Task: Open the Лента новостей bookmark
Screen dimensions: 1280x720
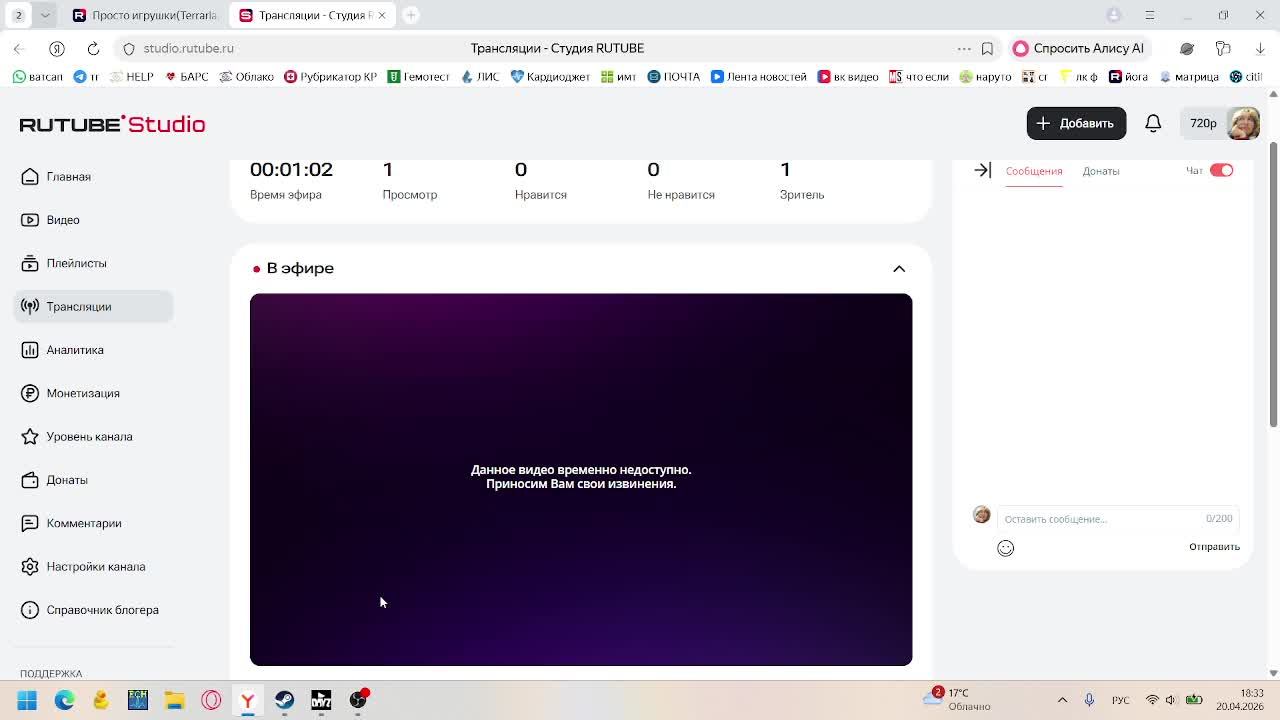Action: click(759, 77)
